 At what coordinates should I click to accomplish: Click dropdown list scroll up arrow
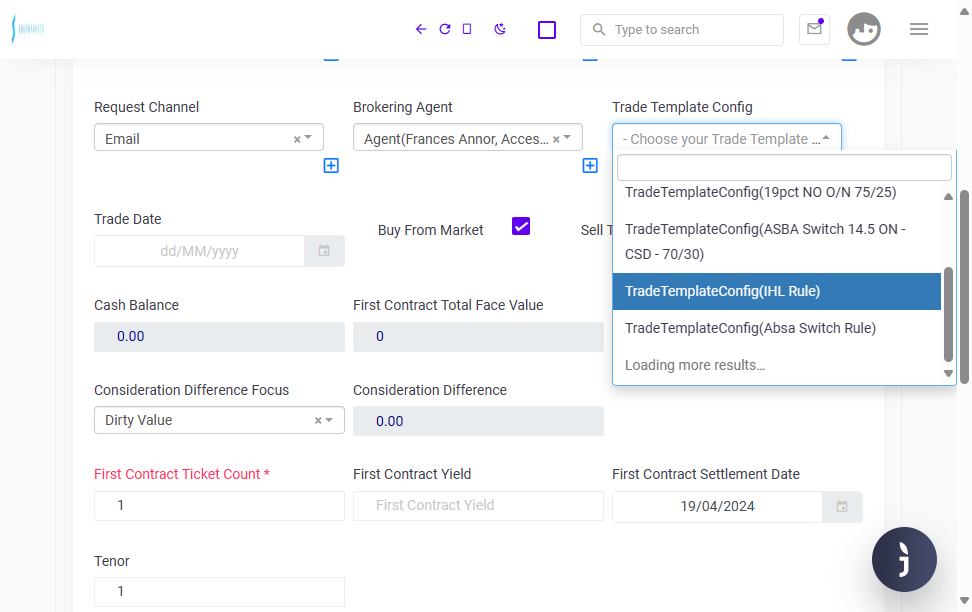tap(948, 197)
